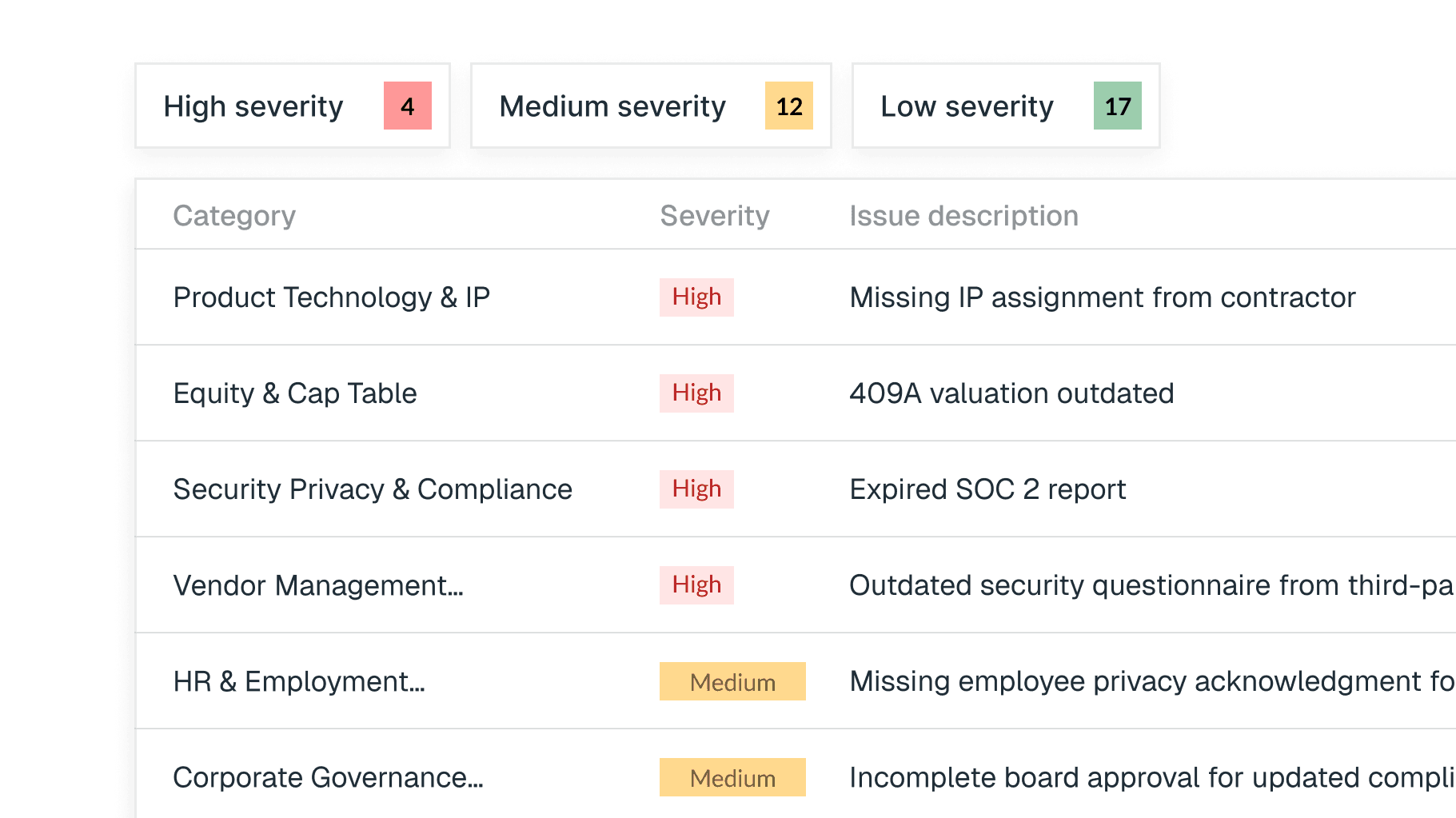
Task: Click the Medium badge on Corporate Governance row
Action: pos(732,777)
